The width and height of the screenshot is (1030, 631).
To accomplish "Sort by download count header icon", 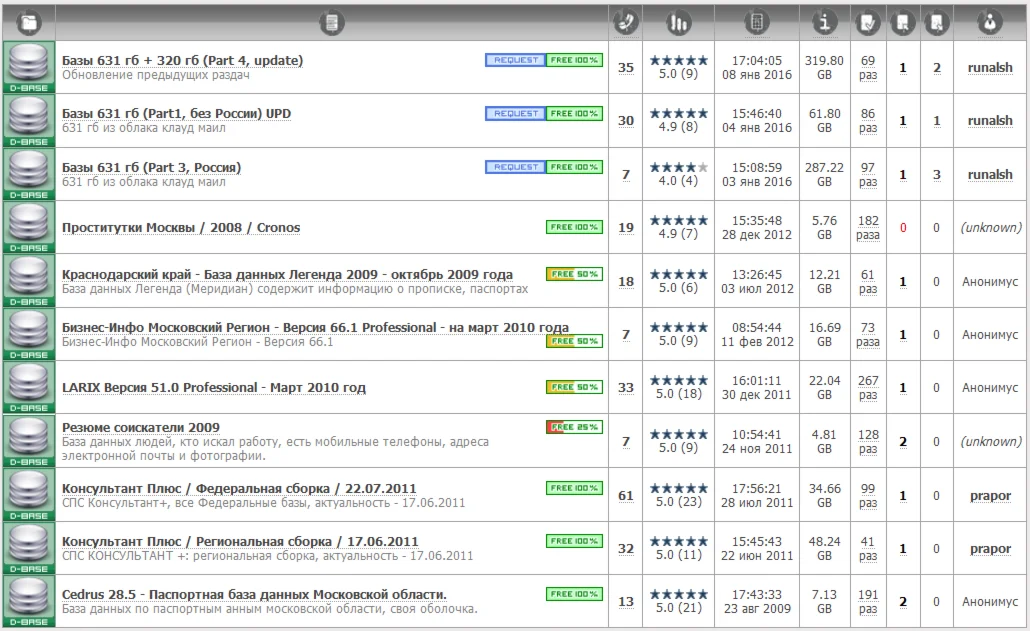I will [868, 23].
